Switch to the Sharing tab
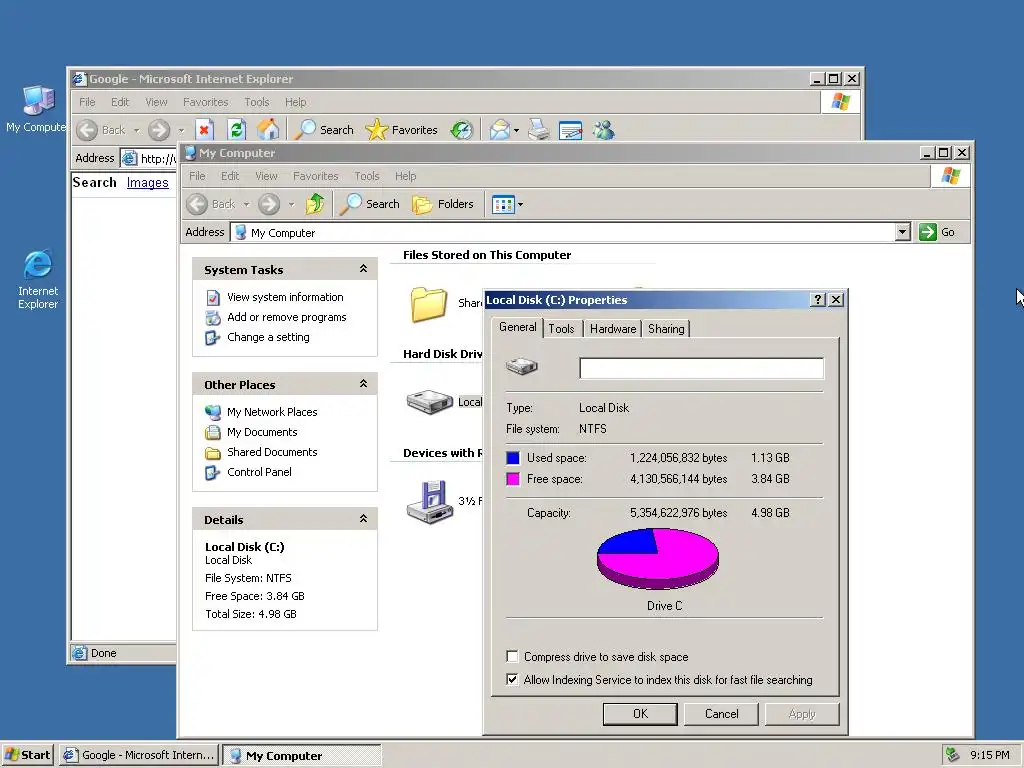Viewport: 1024px width, 768px height. [x=666, y=328]
